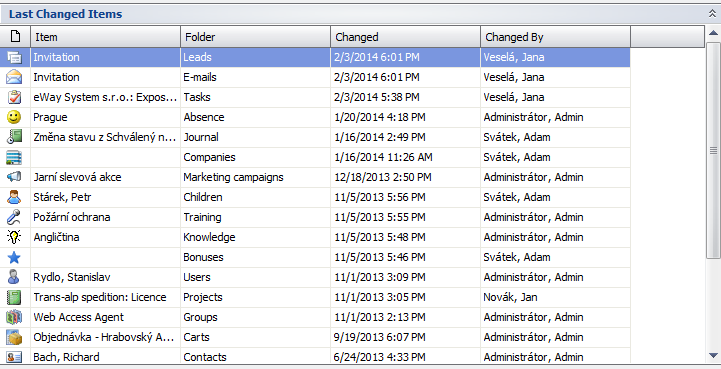721x369 pixels.
Task: Click the vertical scrollbar thumb
Action: [x=713, y=150]
